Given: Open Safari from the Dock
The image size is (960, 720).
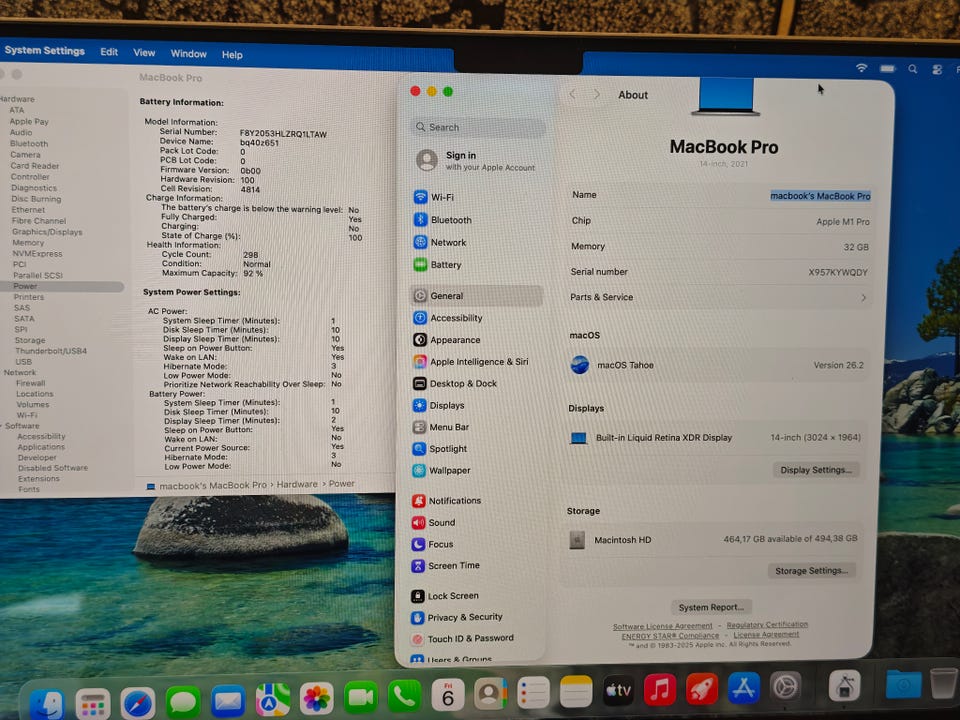Looking at the screenshot, I should coord(138,703).
